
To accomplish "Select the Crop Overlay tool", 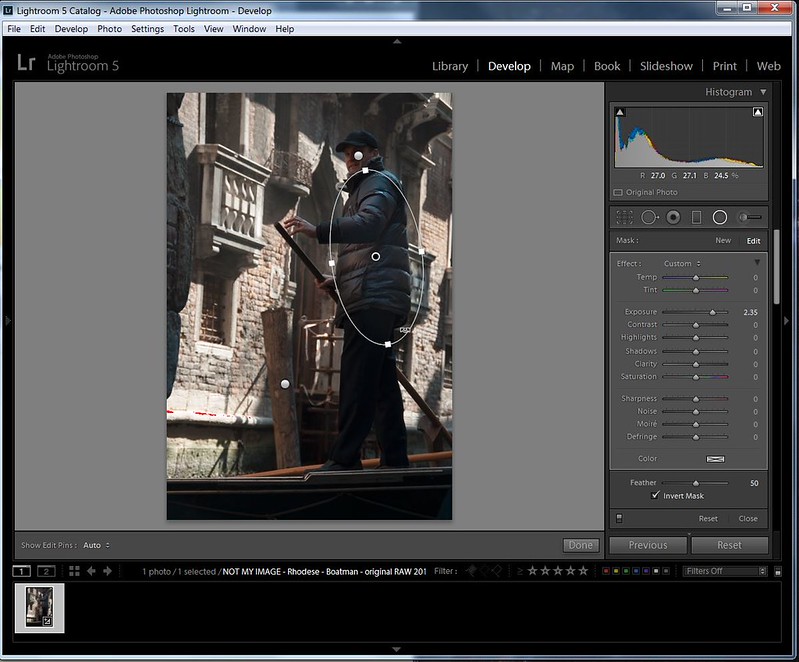I will coord(624,217).
